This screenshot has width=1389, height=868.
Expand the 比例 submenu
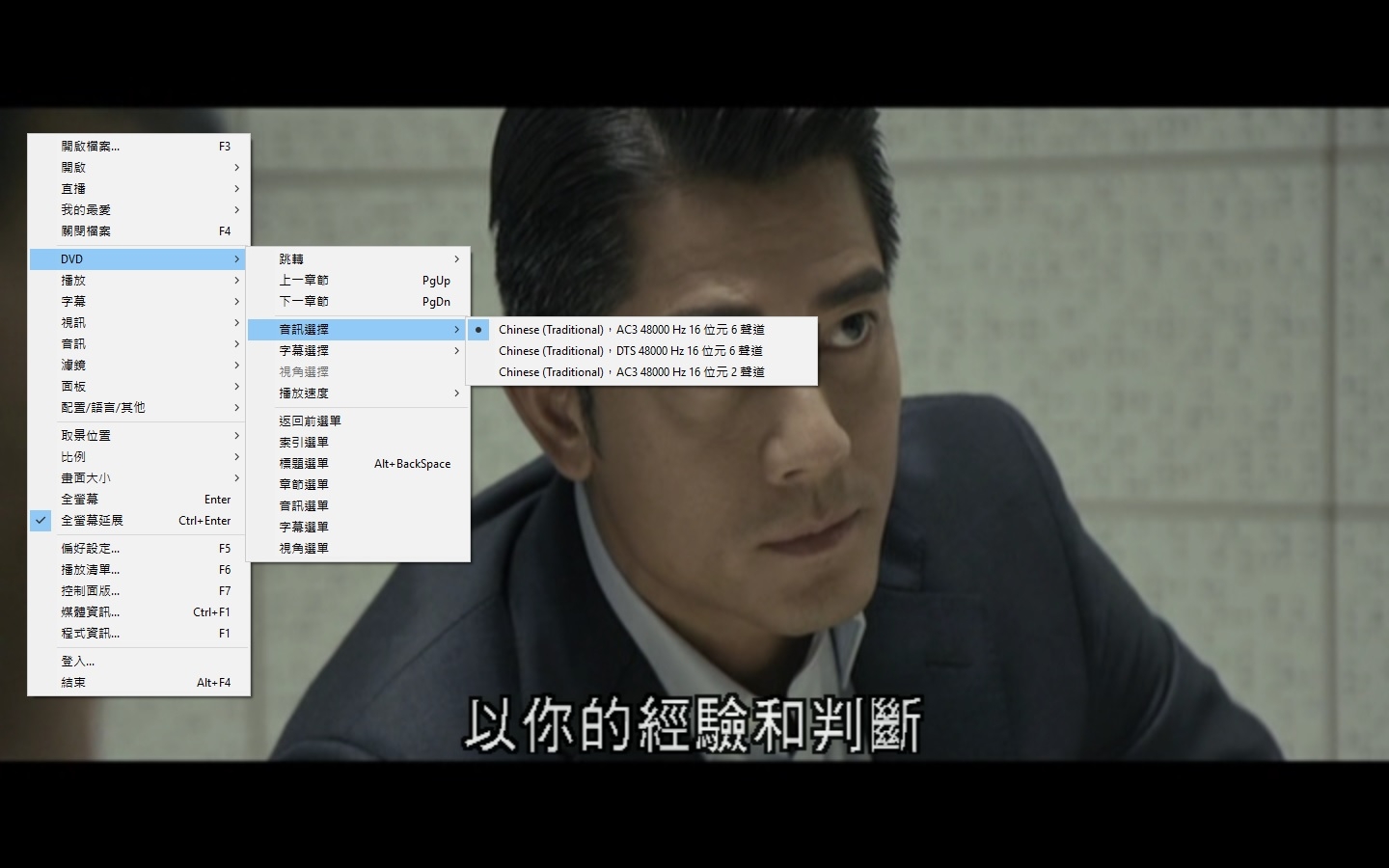[x=139, y=457]
